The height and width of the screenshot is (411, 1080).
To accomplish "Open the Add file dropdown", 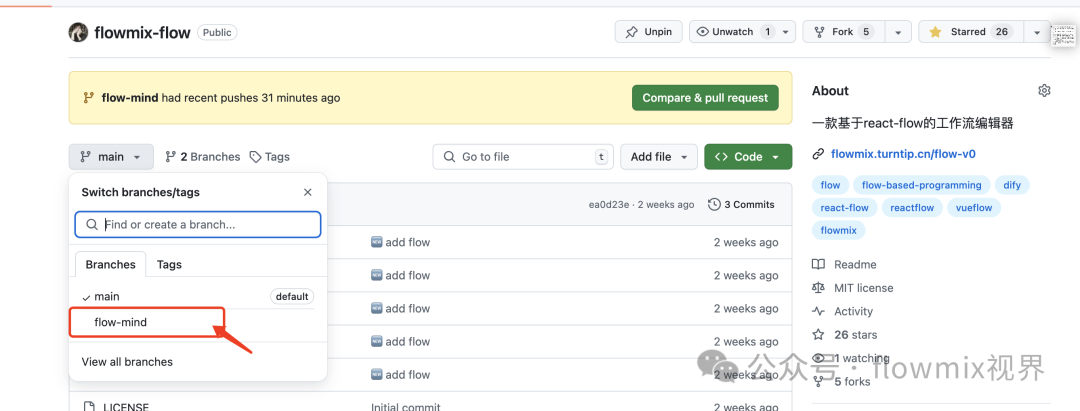I will [x=658, y=157].
